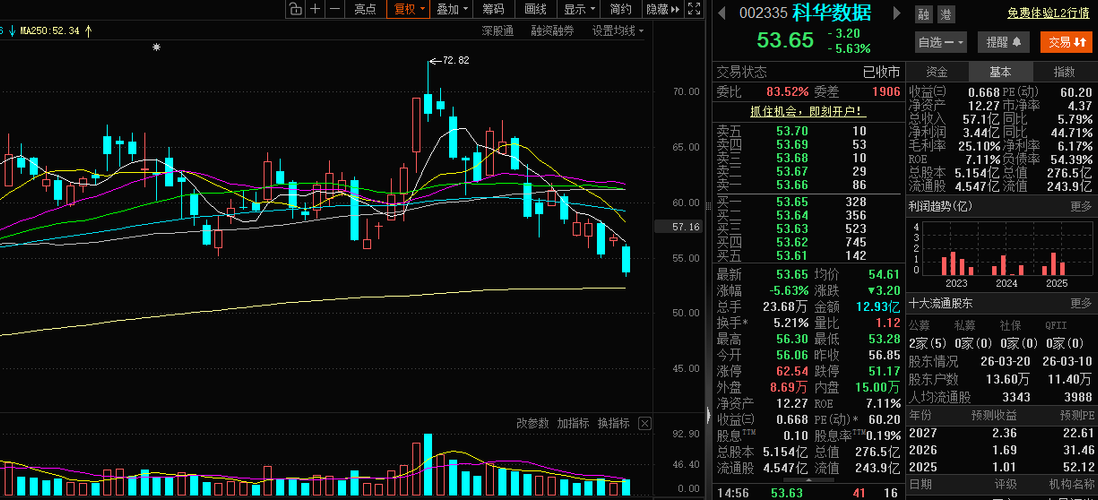Toggle the chart lock icon
This screenshot has height=500, width=1098.
(295, 9)
